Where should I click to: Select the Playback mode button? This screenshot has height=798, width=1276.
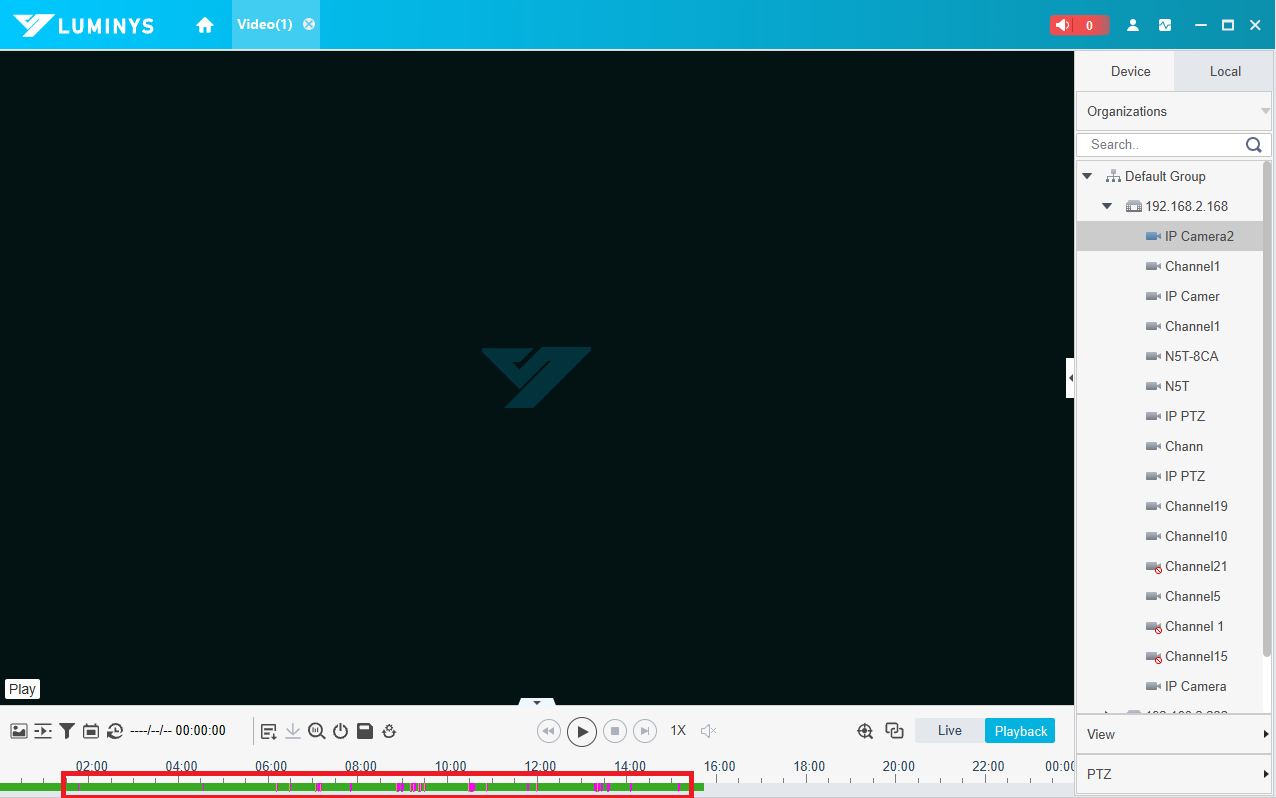[1020, 731]
